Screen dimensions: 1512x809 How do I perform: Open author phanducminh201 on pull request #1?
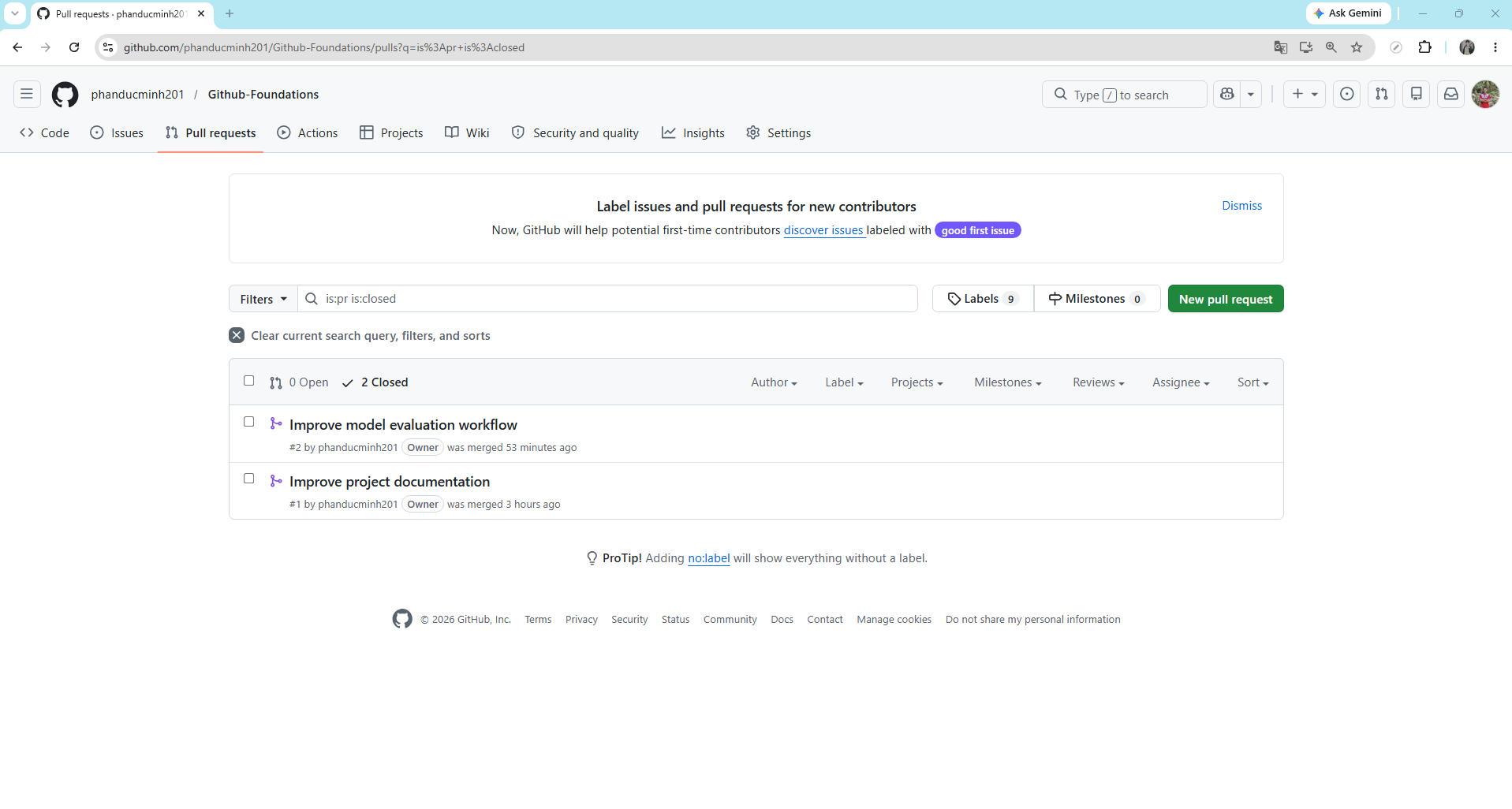pos(357,505)
